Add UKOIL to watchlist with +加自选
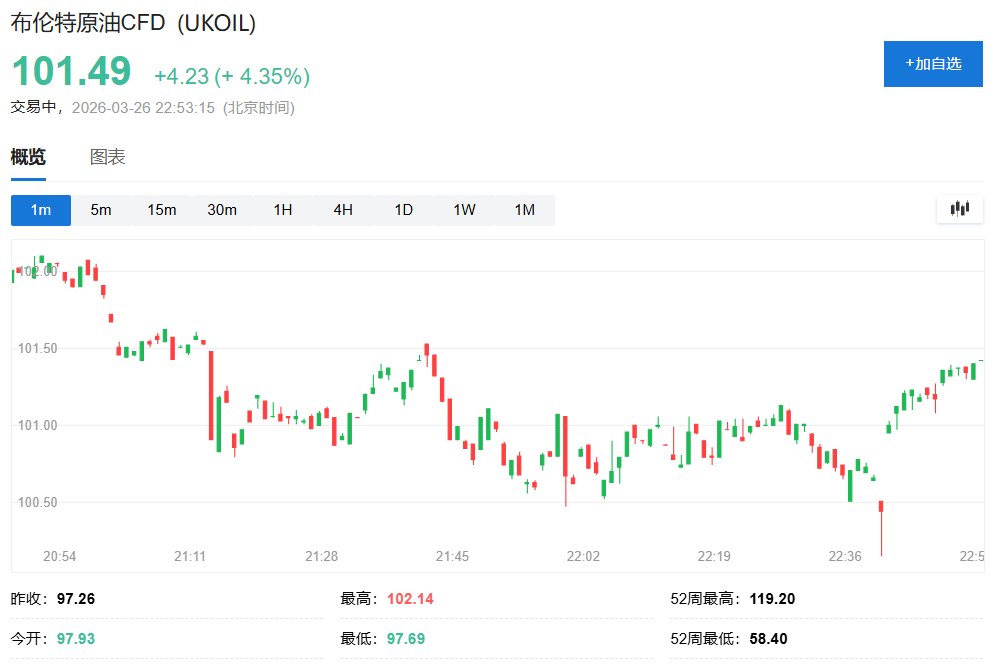1001x664 pixels. click(x=933, y=64)
